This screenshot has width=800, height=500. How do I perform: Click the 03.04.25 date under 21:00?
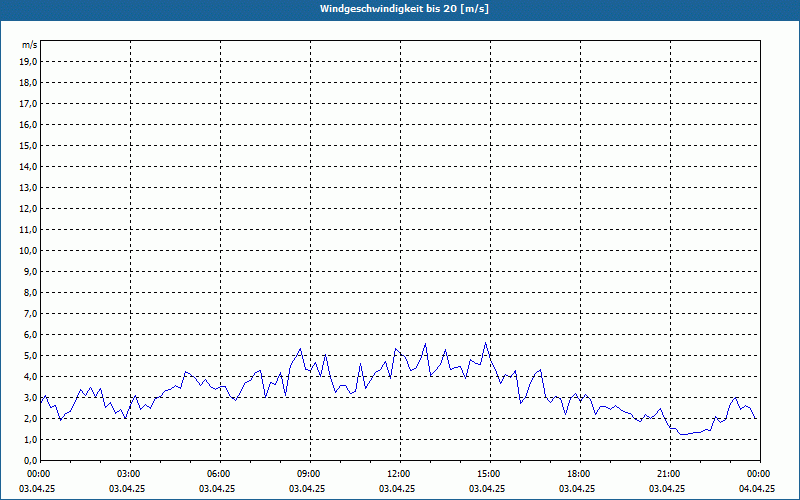coord(667,488)
